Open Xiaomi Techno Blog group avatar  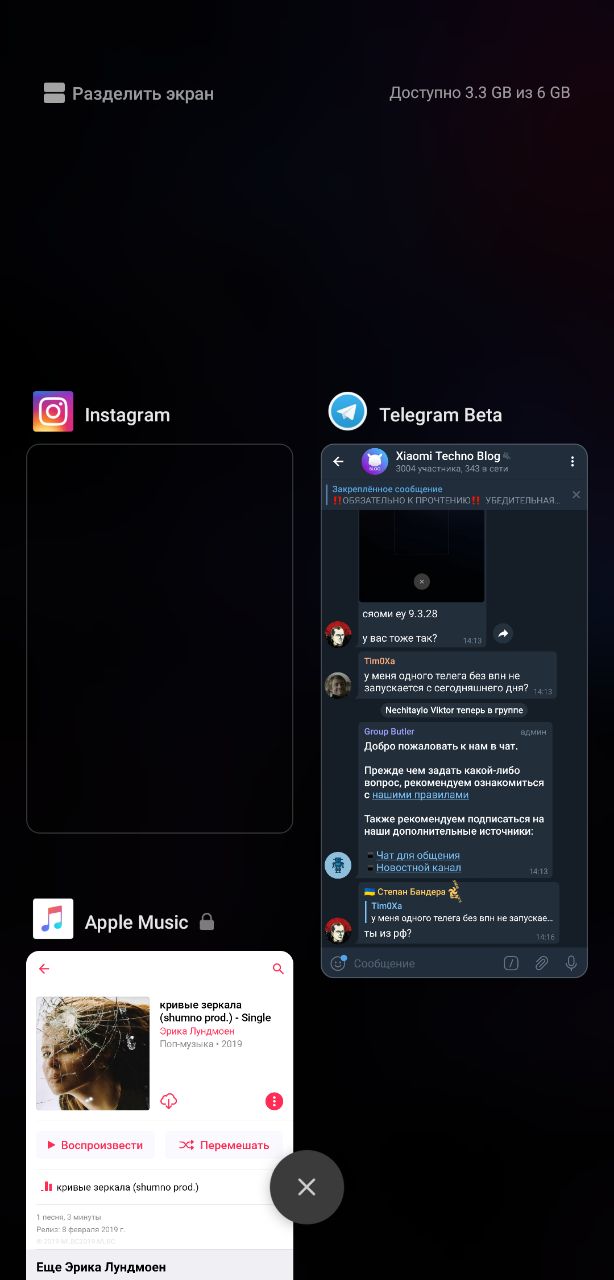point(375,461)
